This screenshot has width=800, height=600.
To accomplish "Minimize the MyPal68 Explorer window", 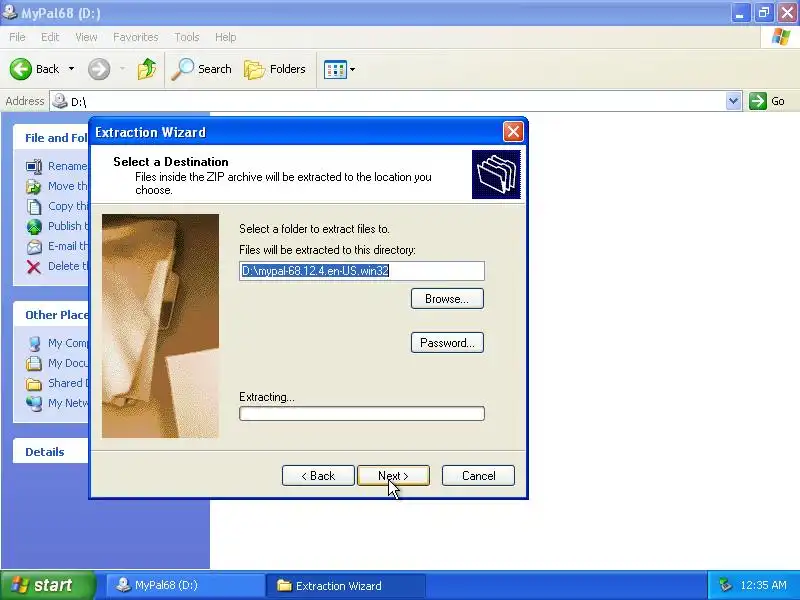I will coord(740,13).
